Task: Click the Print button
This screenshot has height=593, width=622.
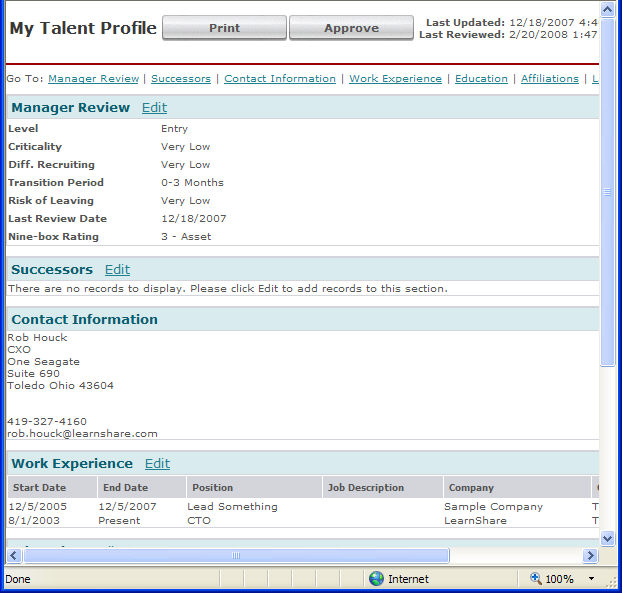Action: [224, 28]
